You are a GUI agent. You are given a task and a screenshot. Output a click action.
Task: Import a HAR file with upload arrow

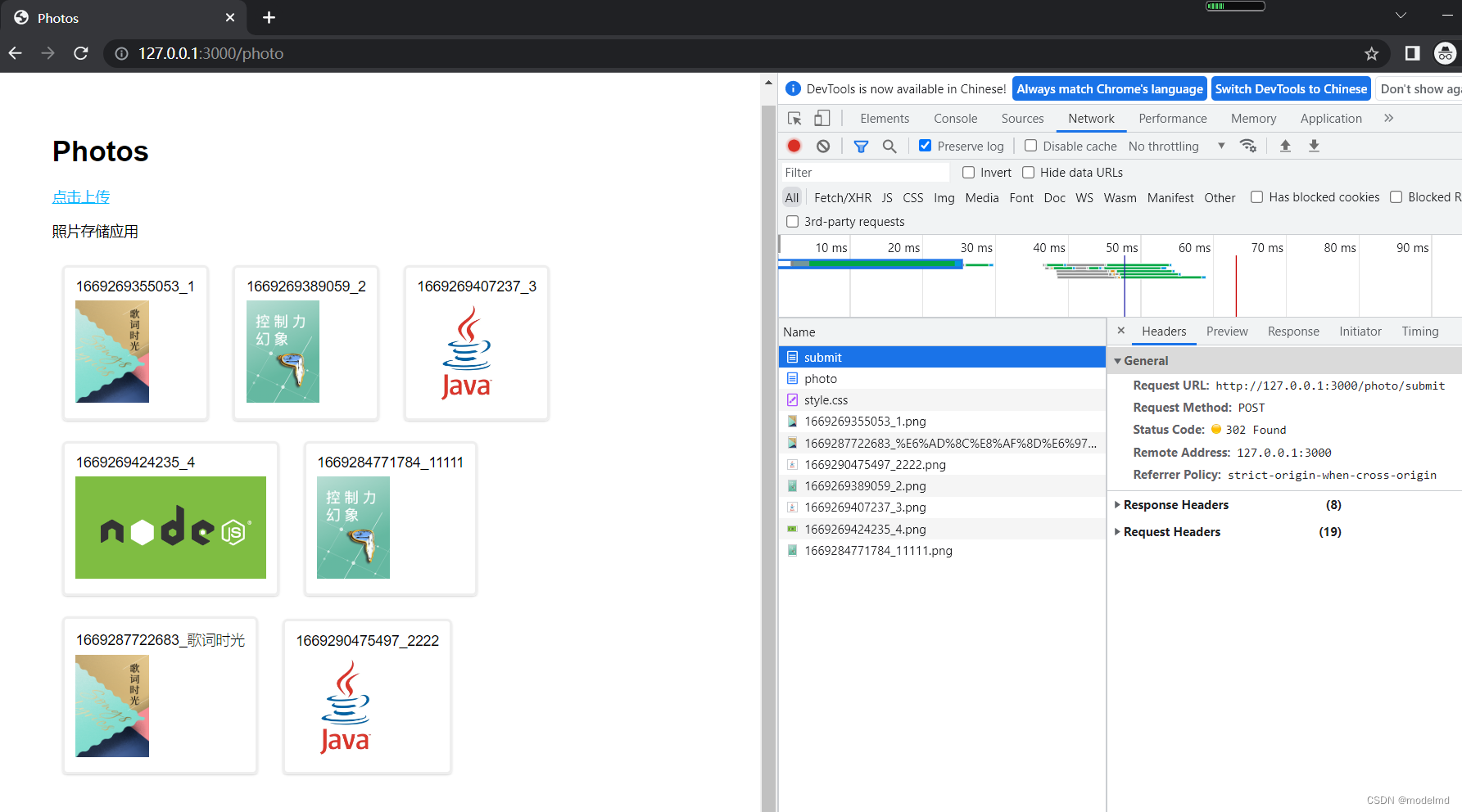(x=1285, y=146)
